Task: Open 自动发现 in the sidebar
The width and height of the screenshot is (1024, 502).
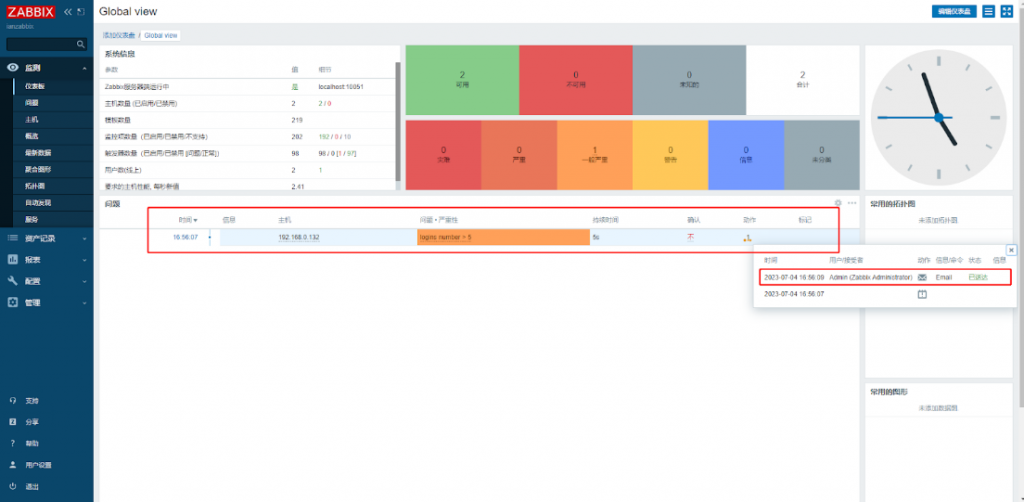Action: pos(38,202)
